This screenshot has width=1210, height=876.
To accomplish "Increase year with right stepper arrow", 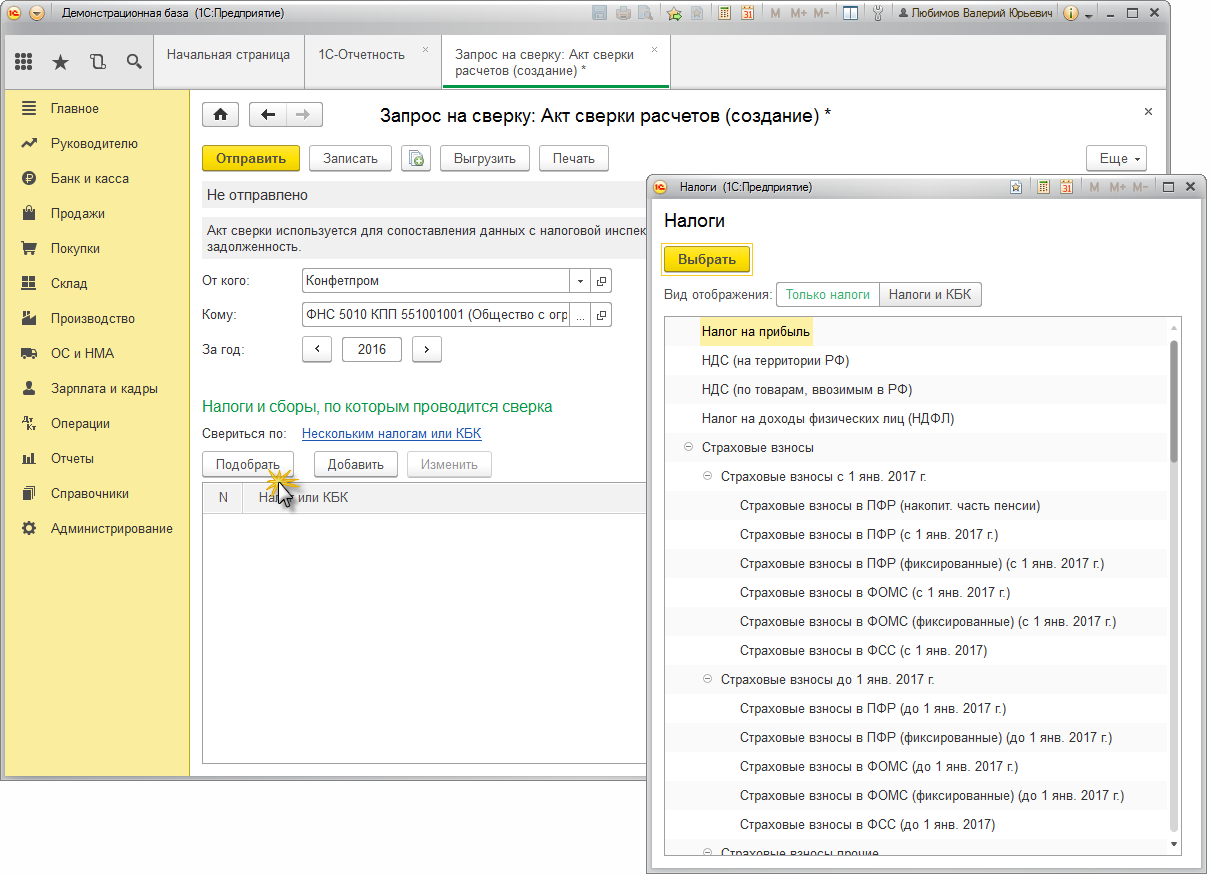I will pyautogui.click(x=427, y=349).
